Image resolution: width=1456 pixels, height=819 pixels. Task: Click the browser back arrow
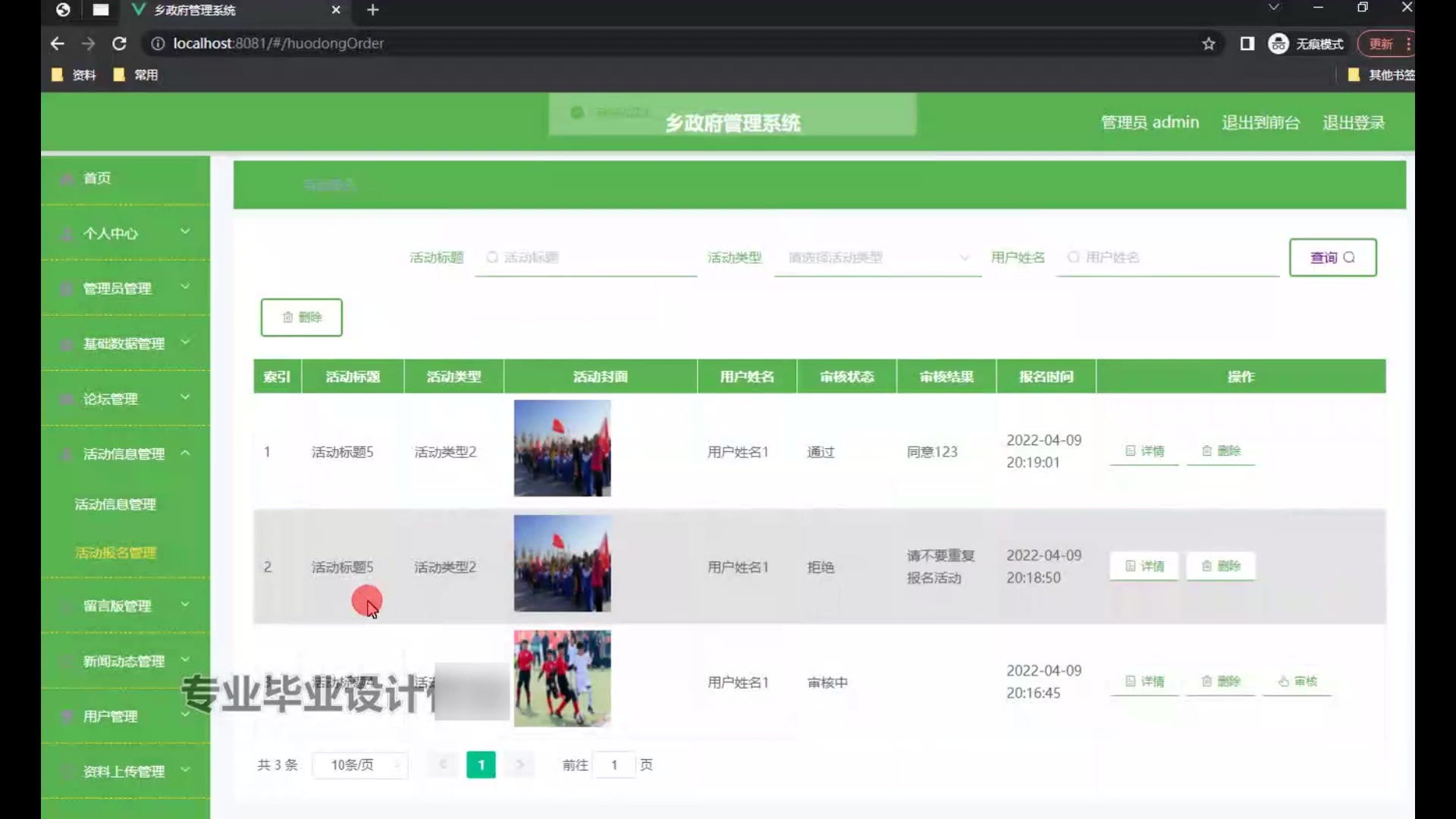point(57,43)
